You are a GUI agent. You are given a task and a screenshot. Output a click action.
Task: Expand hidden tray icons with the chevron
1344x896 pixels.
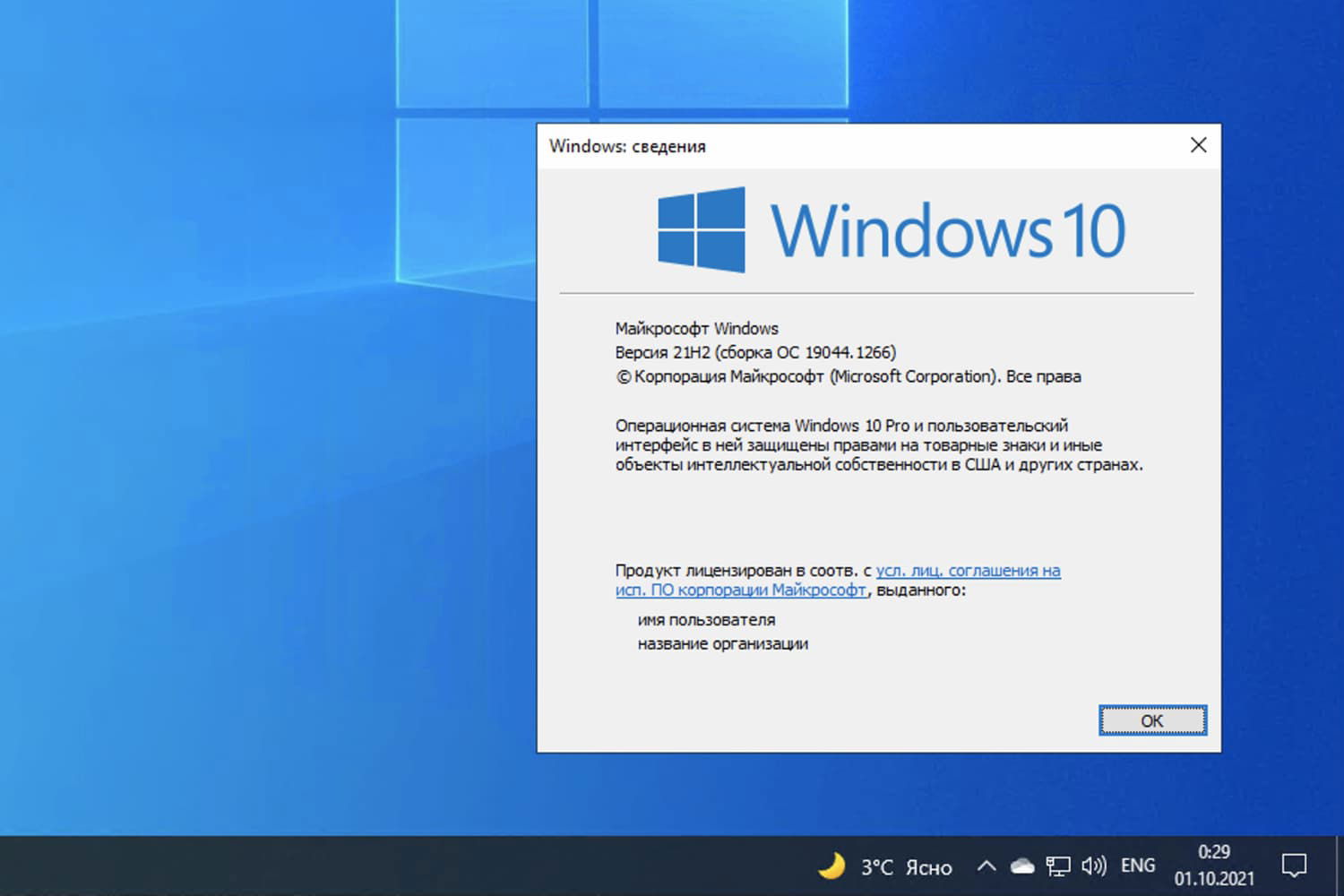[986, 866]
